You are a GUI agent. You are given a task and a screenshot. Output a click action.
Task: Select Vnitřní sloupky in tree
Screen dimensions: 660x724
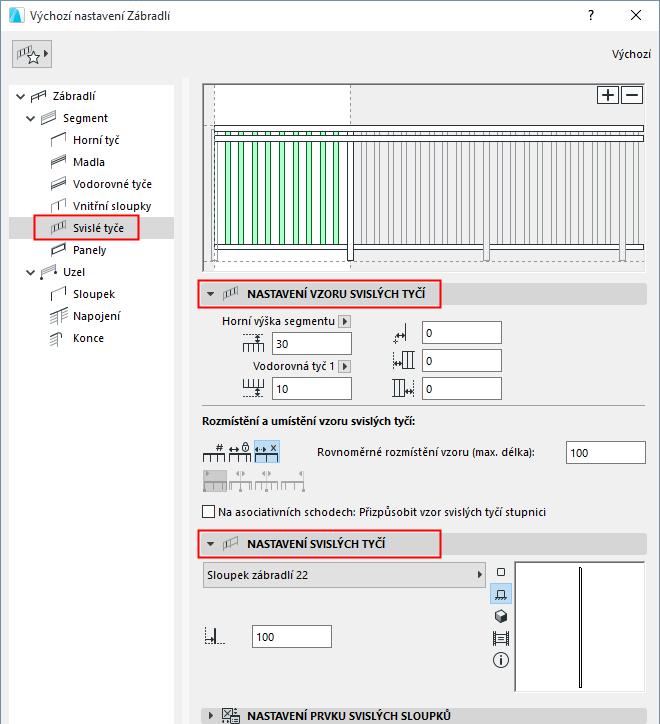coord(112,206)
